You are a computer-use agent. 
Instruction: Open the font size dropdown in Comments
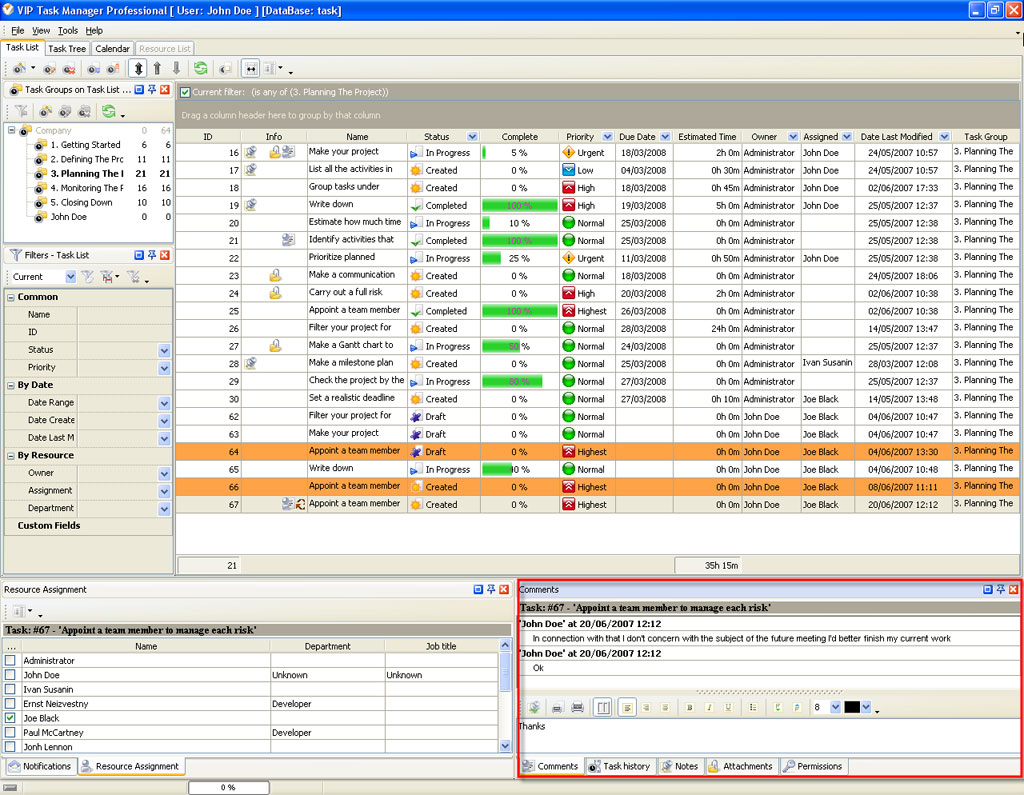tap(835, 707)
